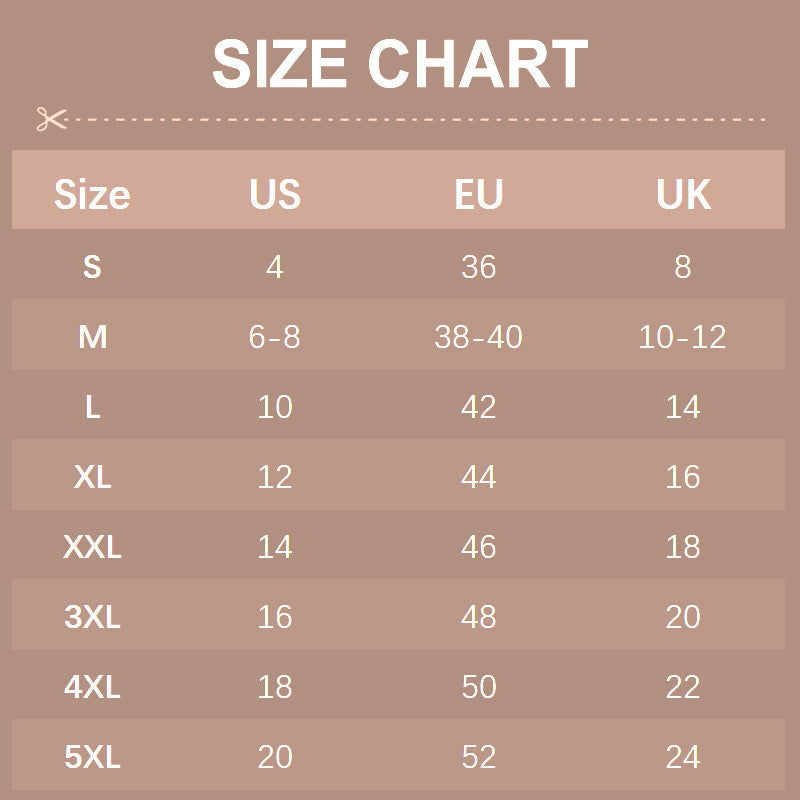Click UK value 24 for 5XL
Image resolution: width=800 pixels, height=800 pixels.
point(683,757)
